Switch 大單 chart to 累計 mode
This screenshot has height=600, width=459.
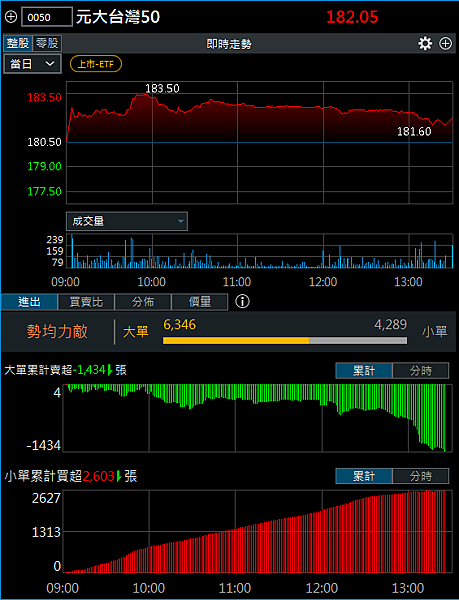pyautogui.click(x=364, y=370)
